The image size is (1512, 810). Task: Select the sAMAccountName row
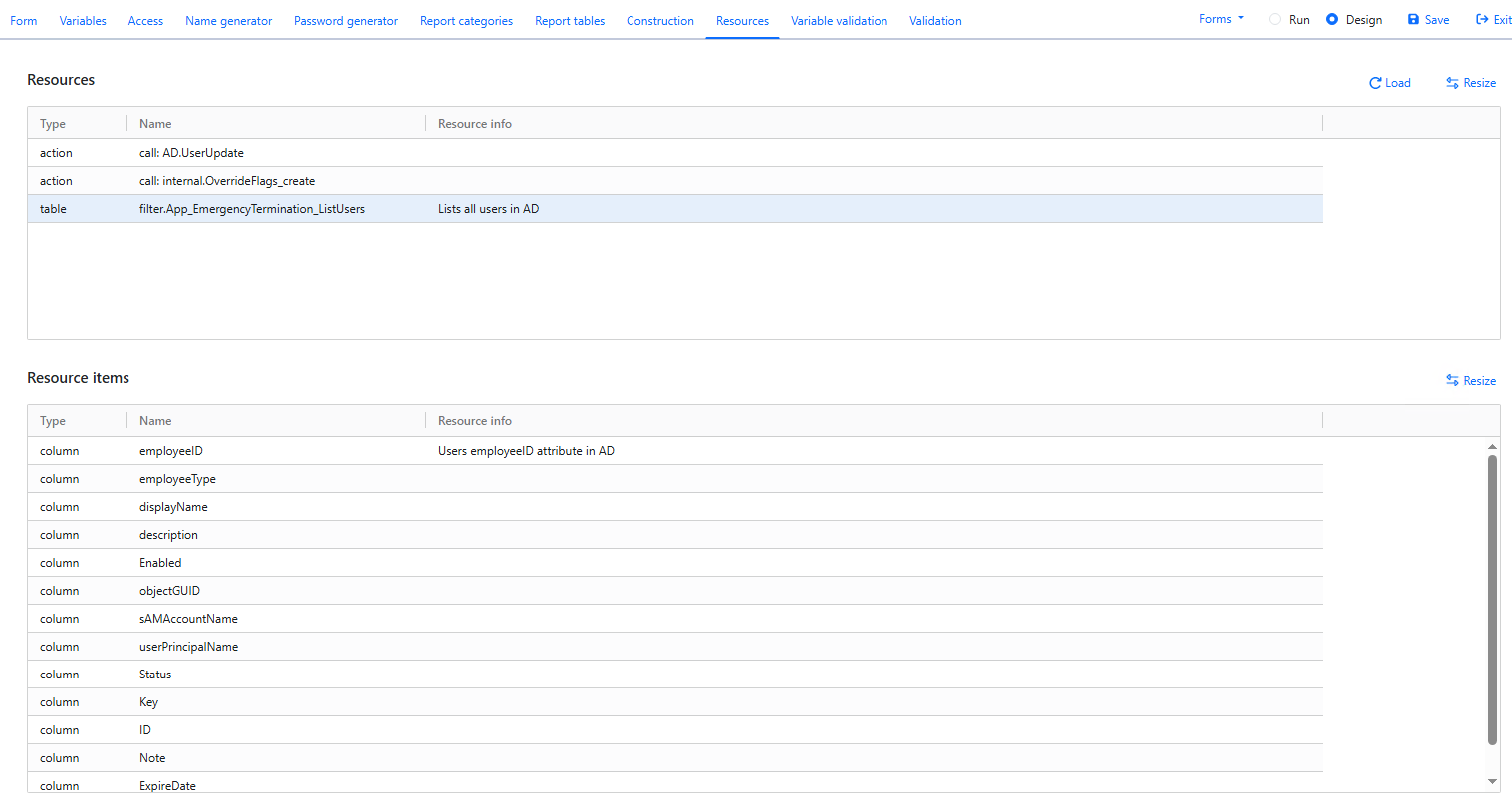click(x=675, y=619)
